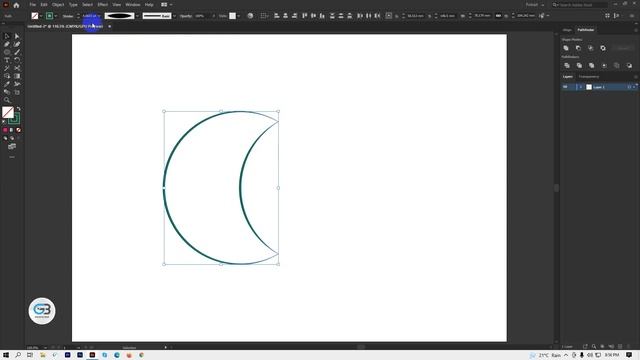
Task: Open the Edit menu
Action: pos(44,5)
